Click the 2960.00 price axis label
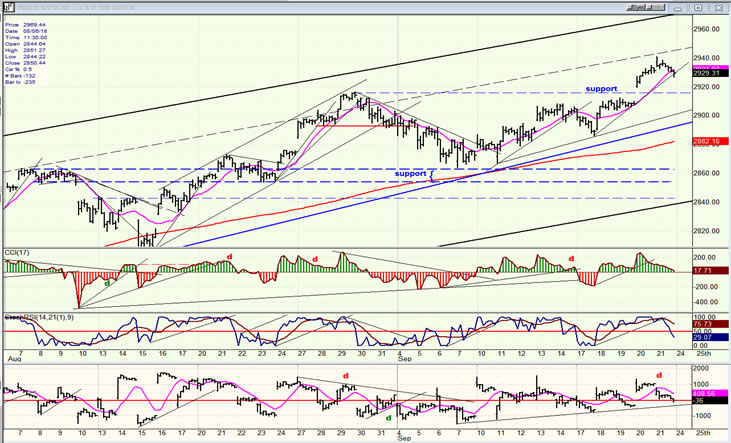Screen dimensions: 731x443 (709, 29)
